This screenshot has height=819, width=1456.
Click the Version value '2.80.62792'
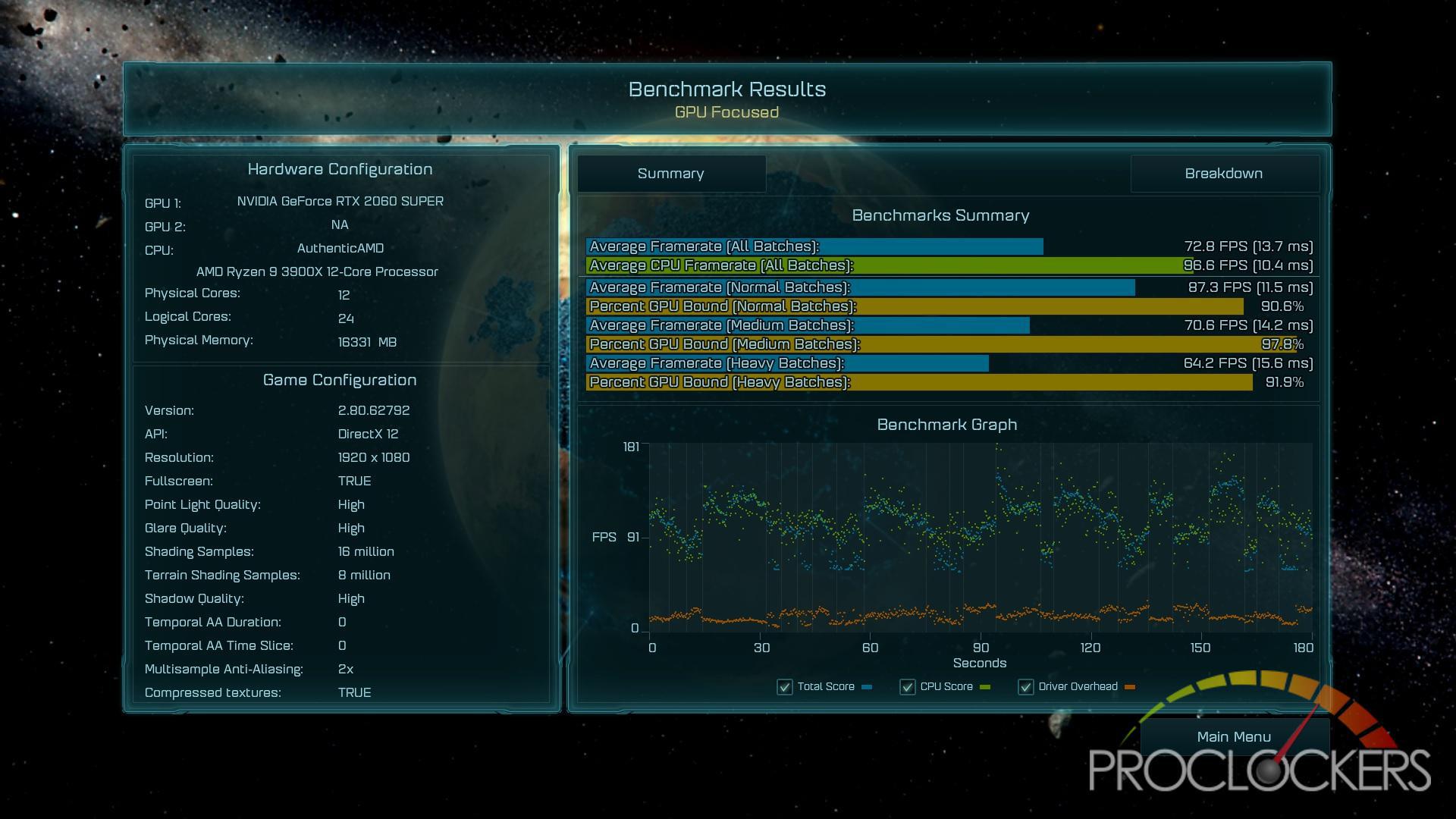[x=374, y=410]
